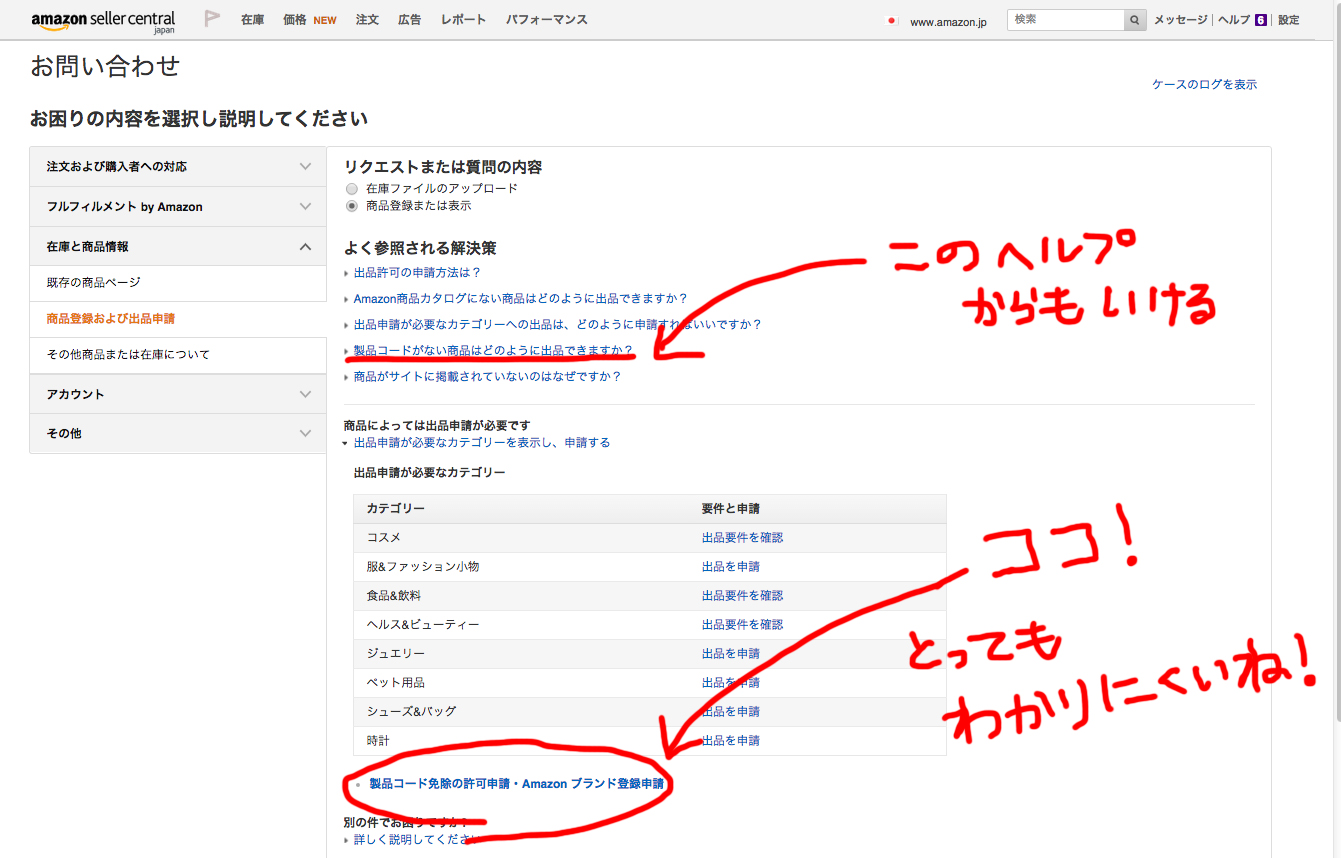This screenshot has width=1341, height=858.
Task: Open the パフォーマンス menu
Action: tap(546, 20)
